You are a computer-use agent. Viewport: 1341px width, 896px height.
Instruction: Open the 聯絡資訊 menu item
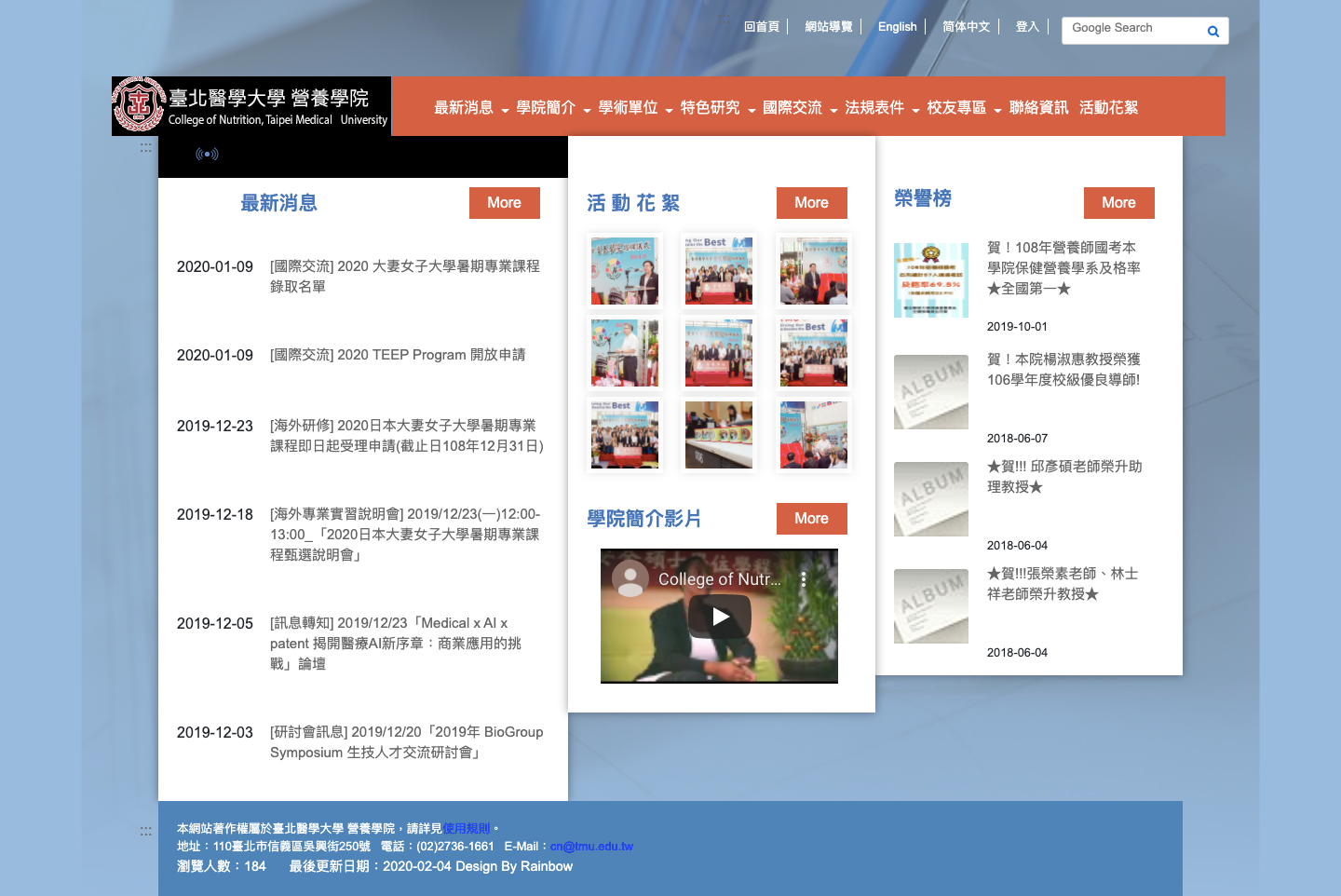(1038, 108)
